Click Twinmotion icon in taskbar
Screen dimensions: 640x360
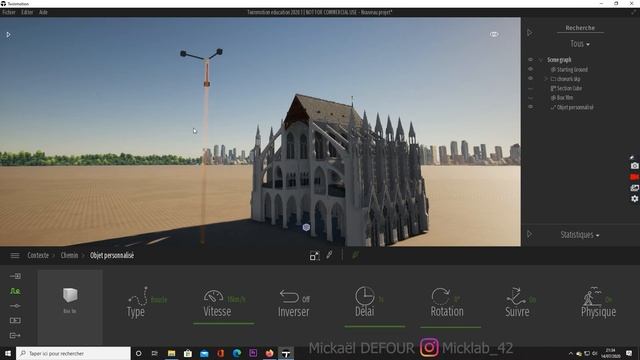coord(286,353)
